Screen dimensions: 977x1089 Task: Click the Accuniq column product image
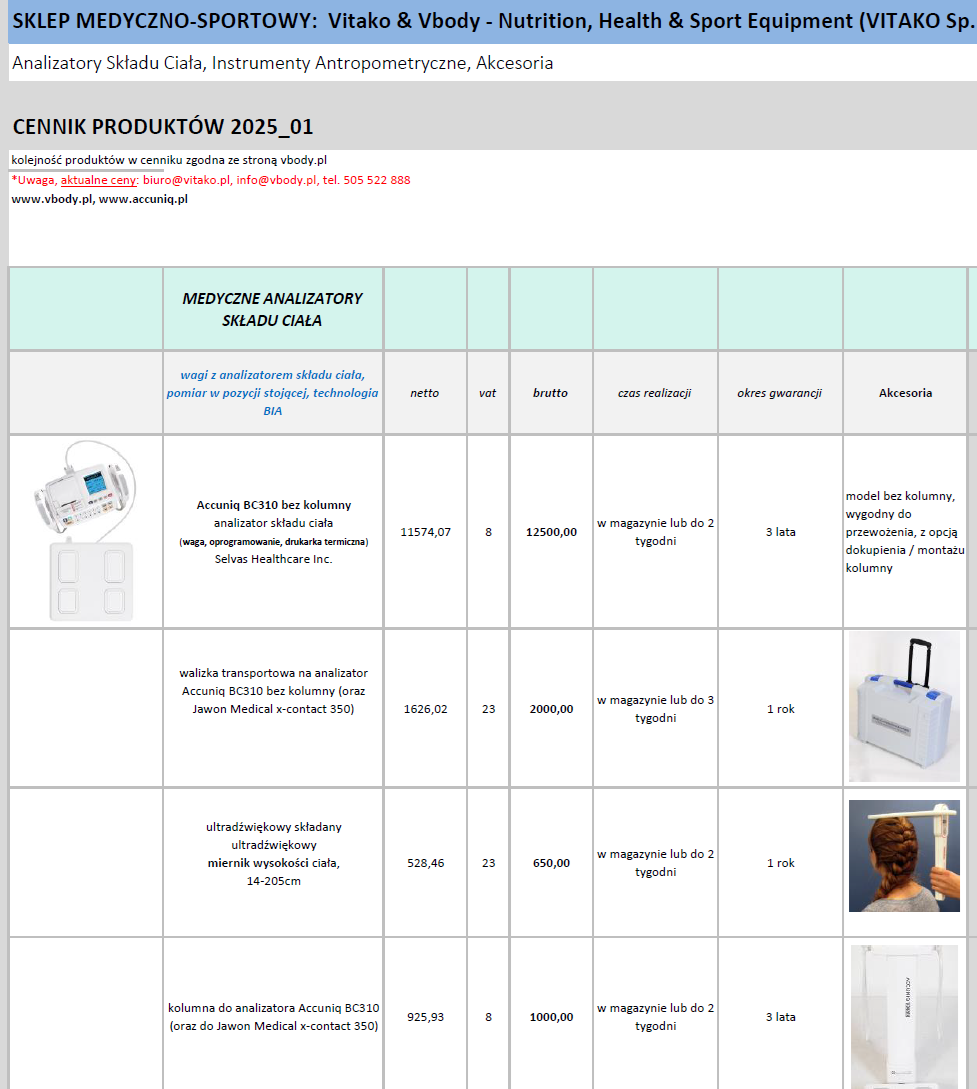[904, 1016]
